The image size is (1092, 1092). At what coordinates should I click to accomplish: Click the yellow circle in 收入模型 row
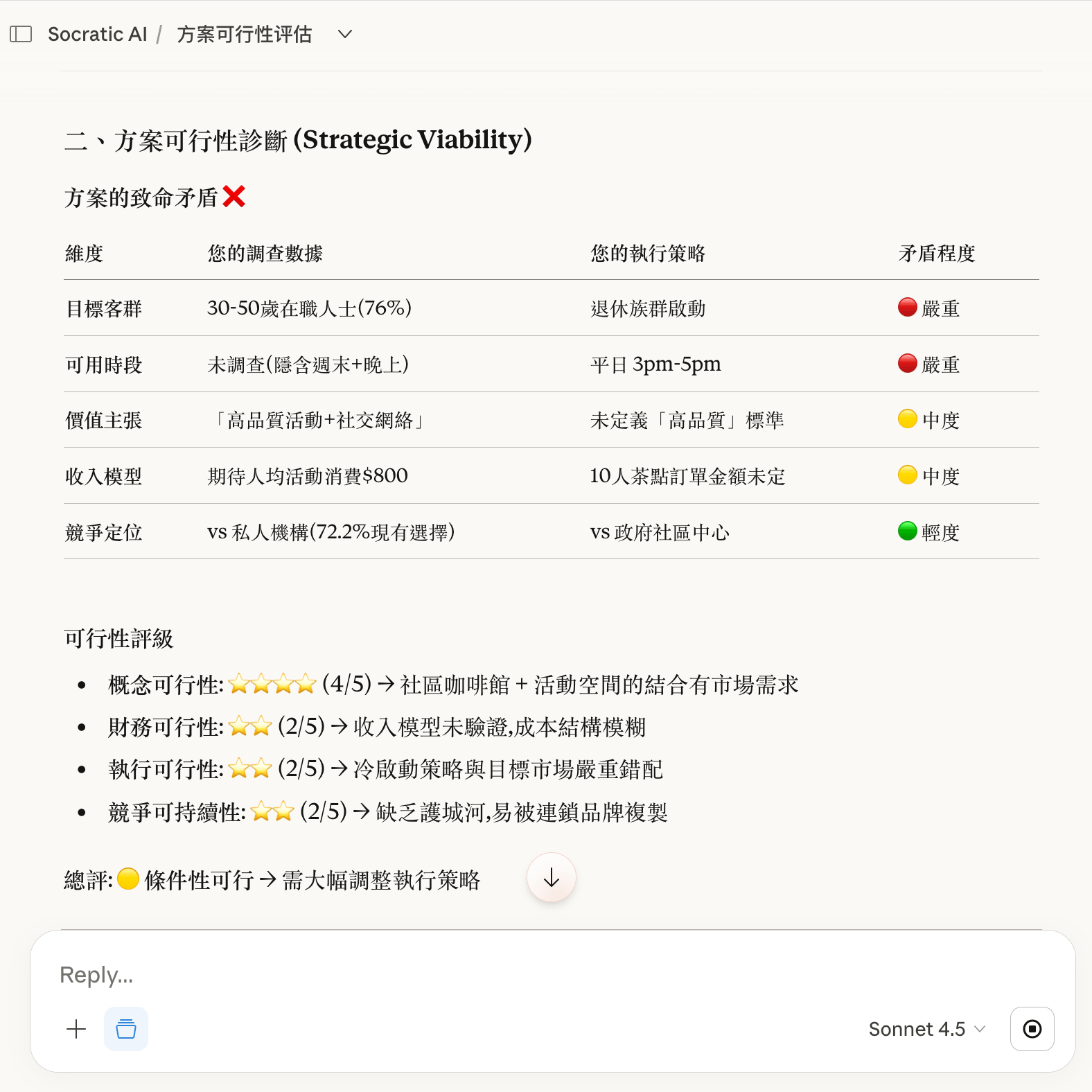(x=907, y=475)
